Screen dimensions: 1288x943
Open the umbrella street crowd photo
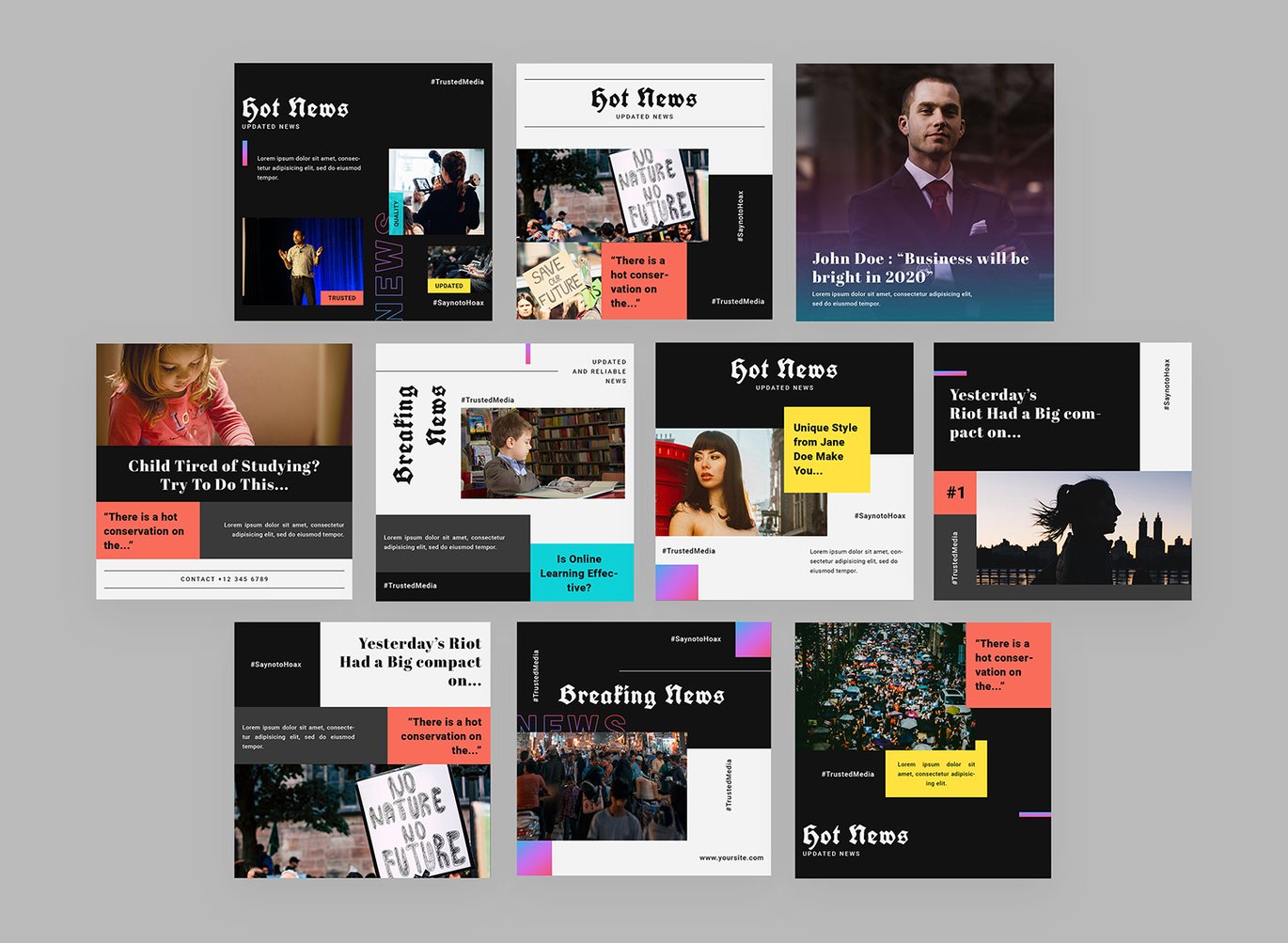(x=881, y=685)
